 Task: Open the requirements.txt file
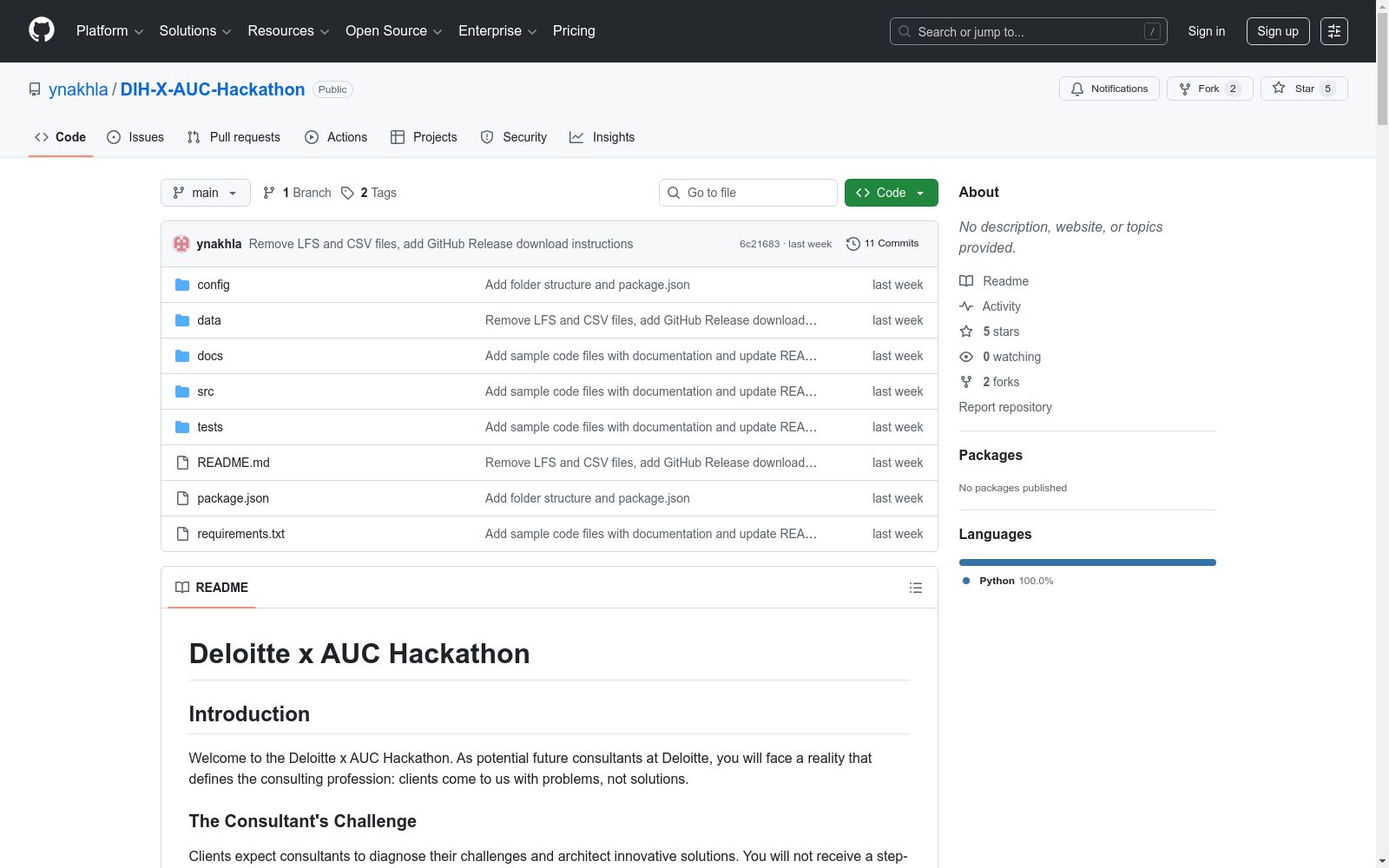(x=241, y=534)
